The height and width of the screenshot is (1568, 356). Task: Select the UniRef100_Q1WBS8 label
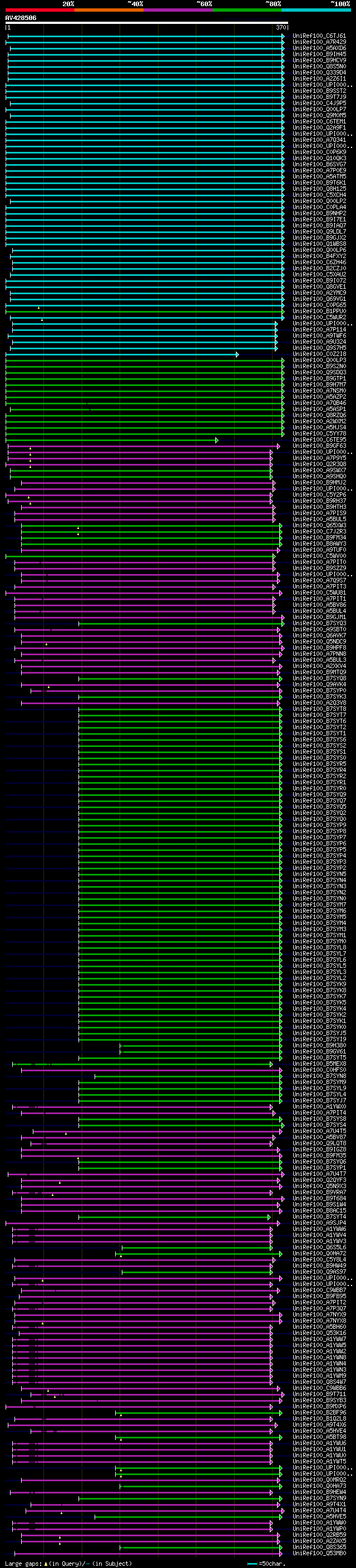(x=319, y=244)
